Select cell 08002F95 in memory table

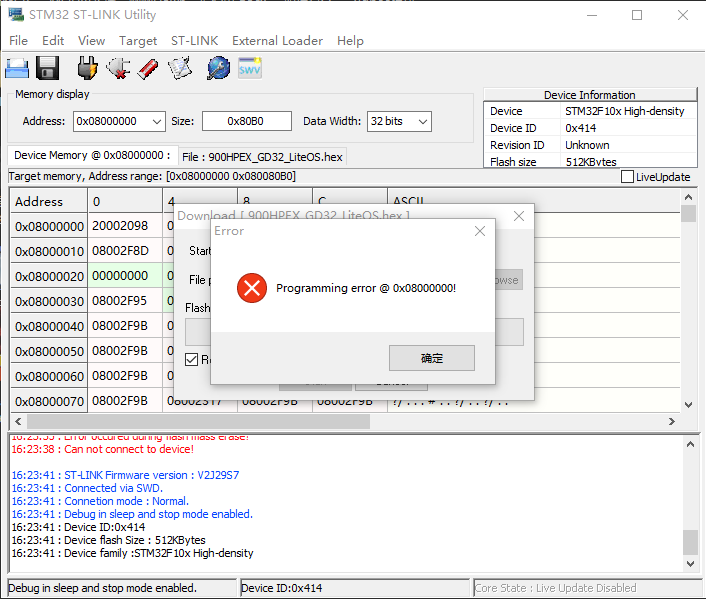pyautogui.click(x=125, y=301)
